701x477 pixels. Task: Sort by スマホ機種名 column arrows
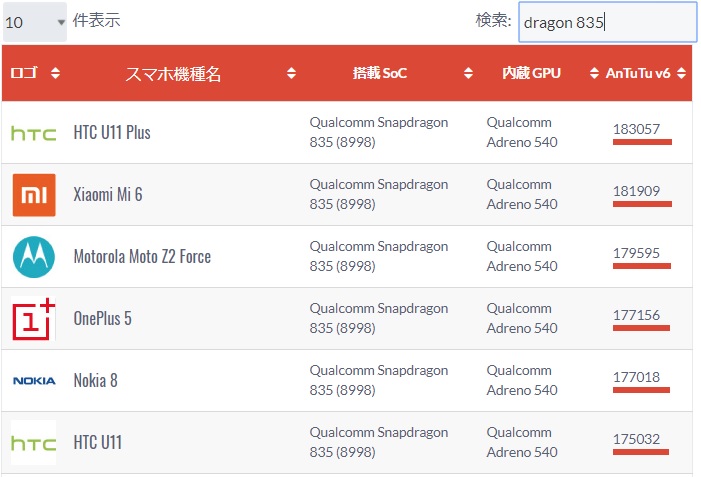click(x=291, y=73)
